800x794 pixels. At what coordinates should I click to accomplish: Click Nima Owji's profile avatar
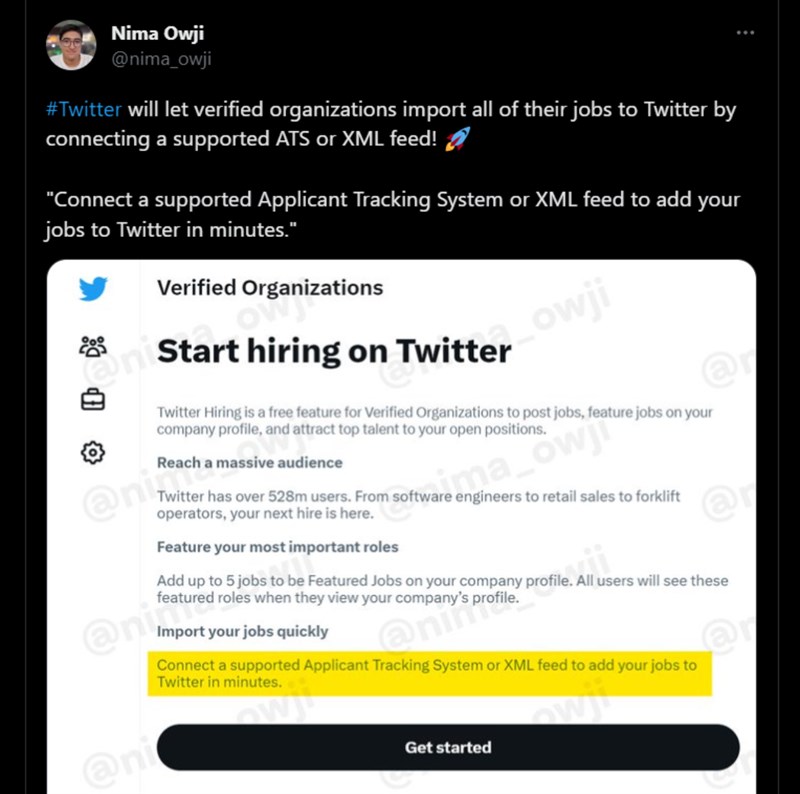(x=71, y=45)
